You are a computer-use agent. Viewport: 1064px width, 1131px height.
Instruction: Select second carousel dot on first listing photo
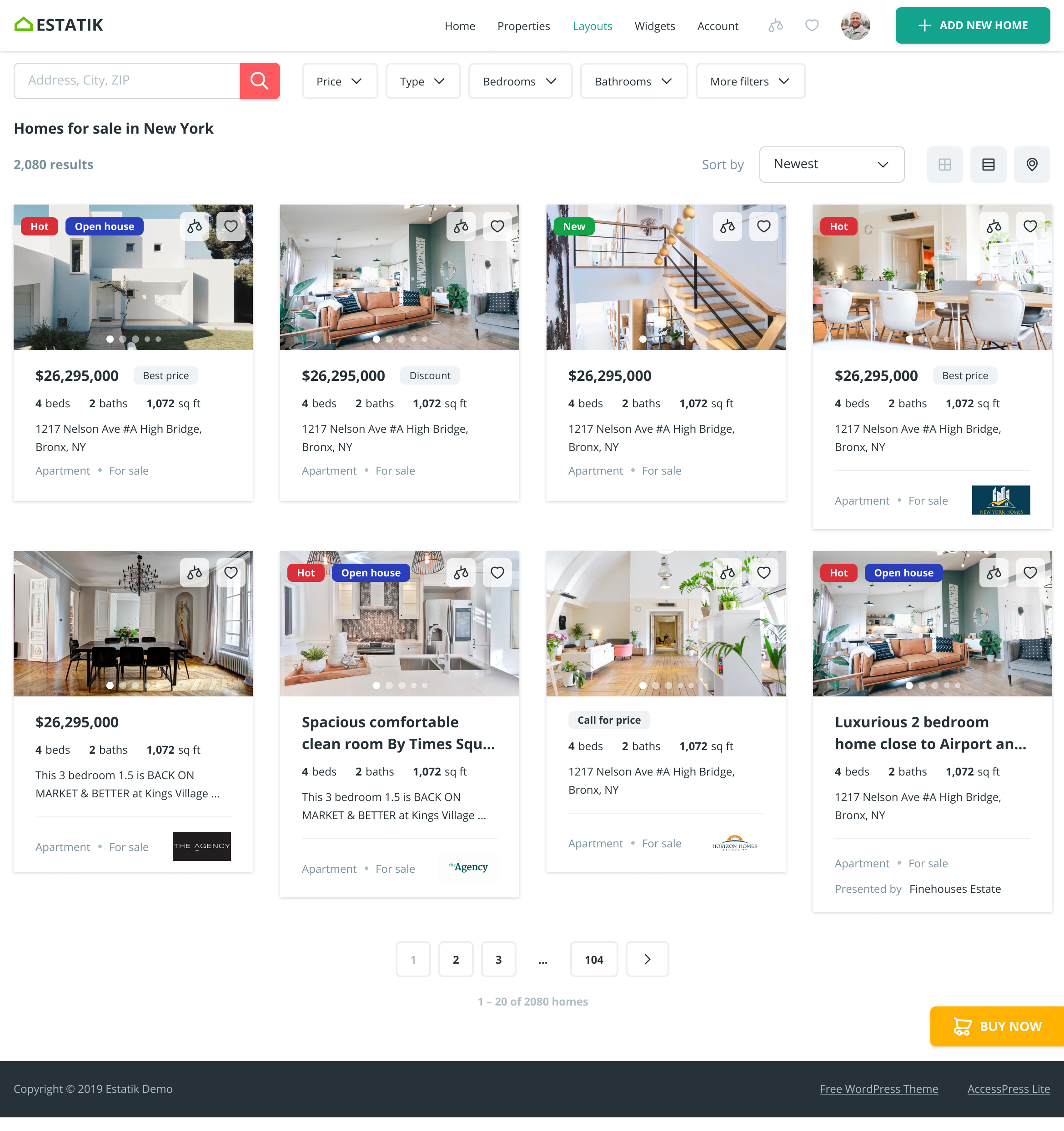123,339
